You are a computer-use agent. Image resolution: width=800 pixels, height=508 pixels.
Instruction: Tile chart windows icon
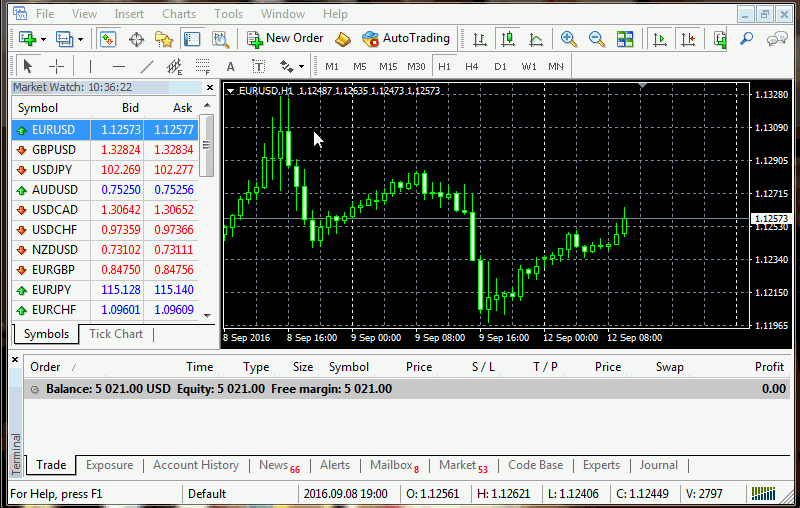coord(624,39)
